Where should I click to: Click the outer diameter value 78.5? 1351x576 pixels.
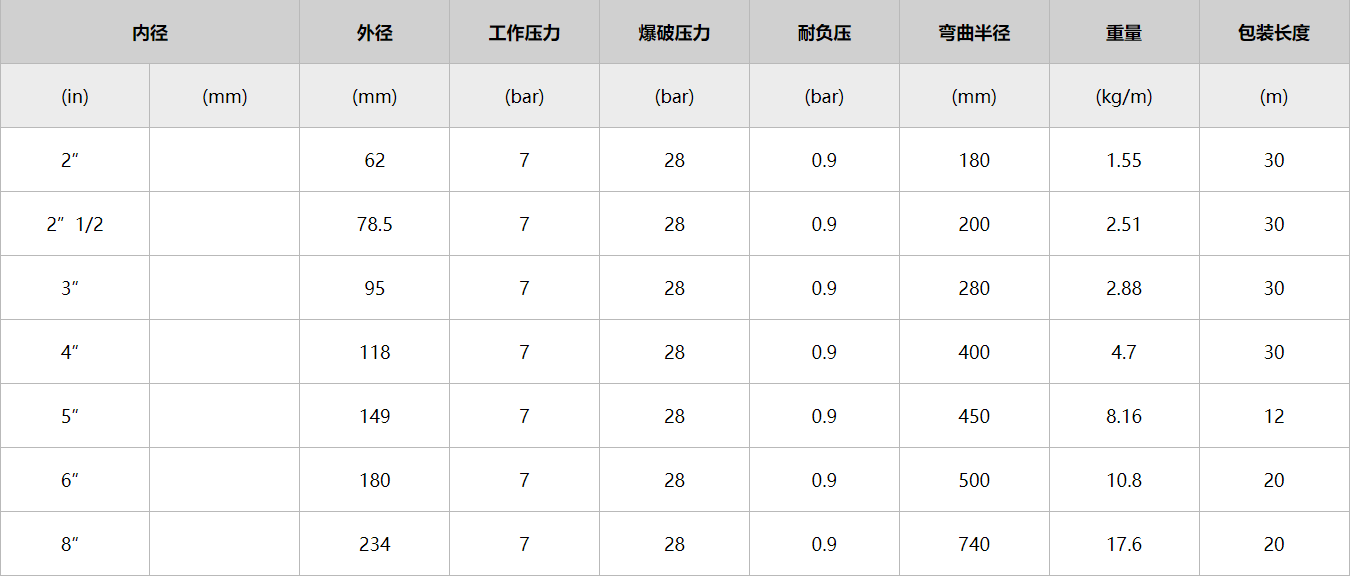375,224
